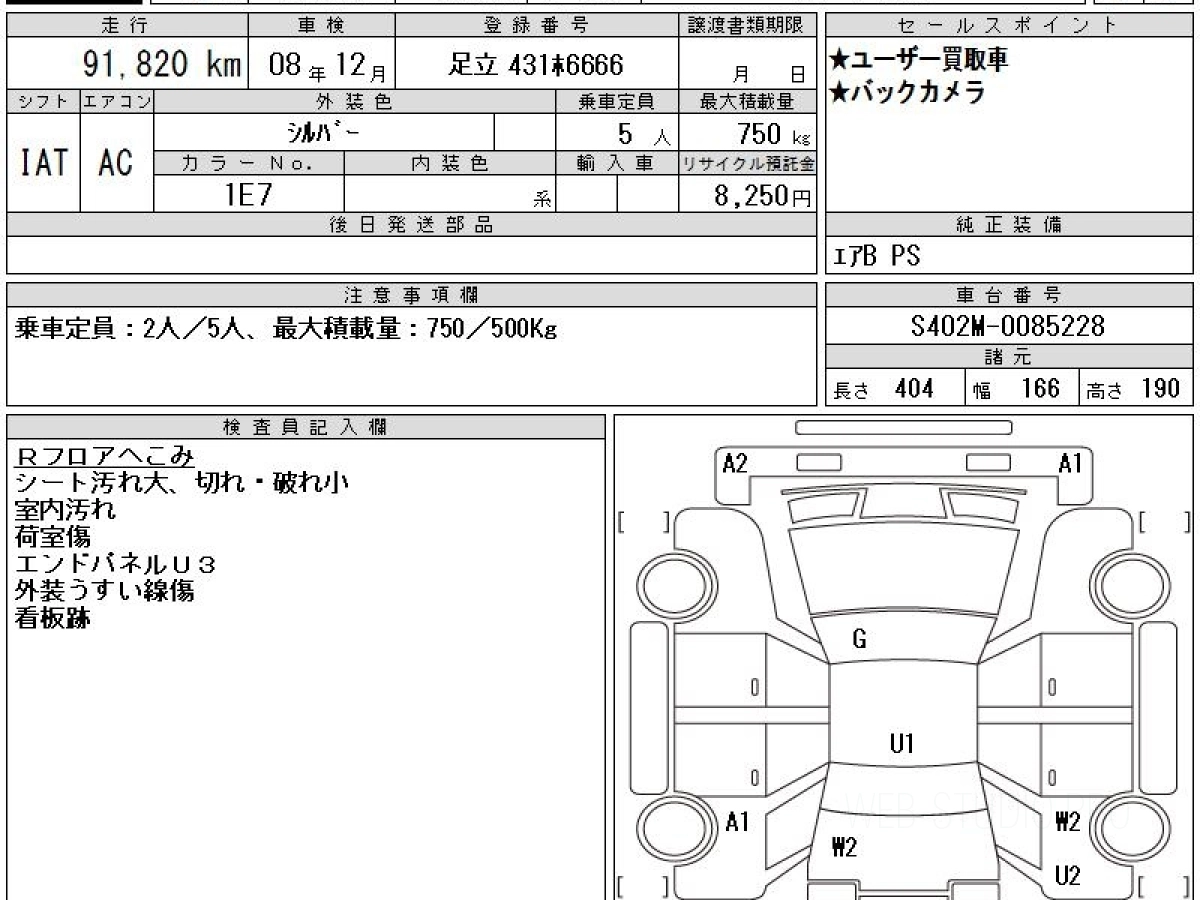Image resolution: width=1200 pixels, height=900 pixels.
Task: Click the 純正装備 header
Action: (1009, 225)
